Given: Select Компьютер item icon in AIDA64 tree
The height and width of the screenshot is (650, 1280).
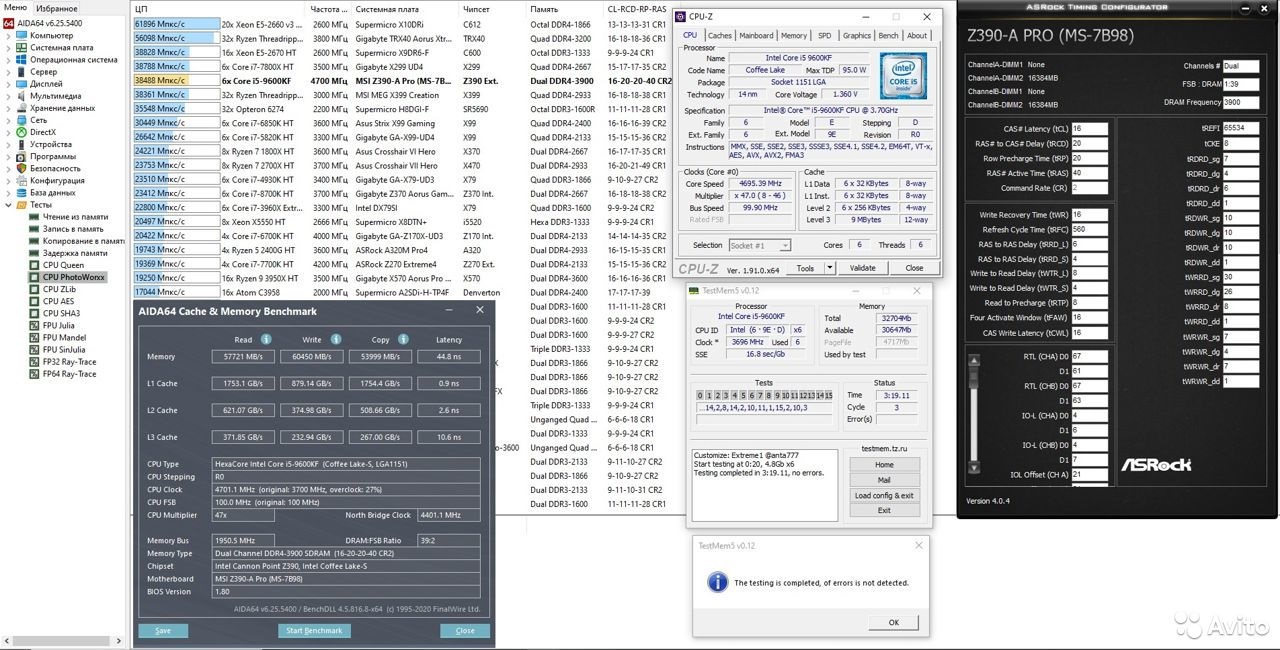Looking at the screenshot, I should [x=22, y=35].
